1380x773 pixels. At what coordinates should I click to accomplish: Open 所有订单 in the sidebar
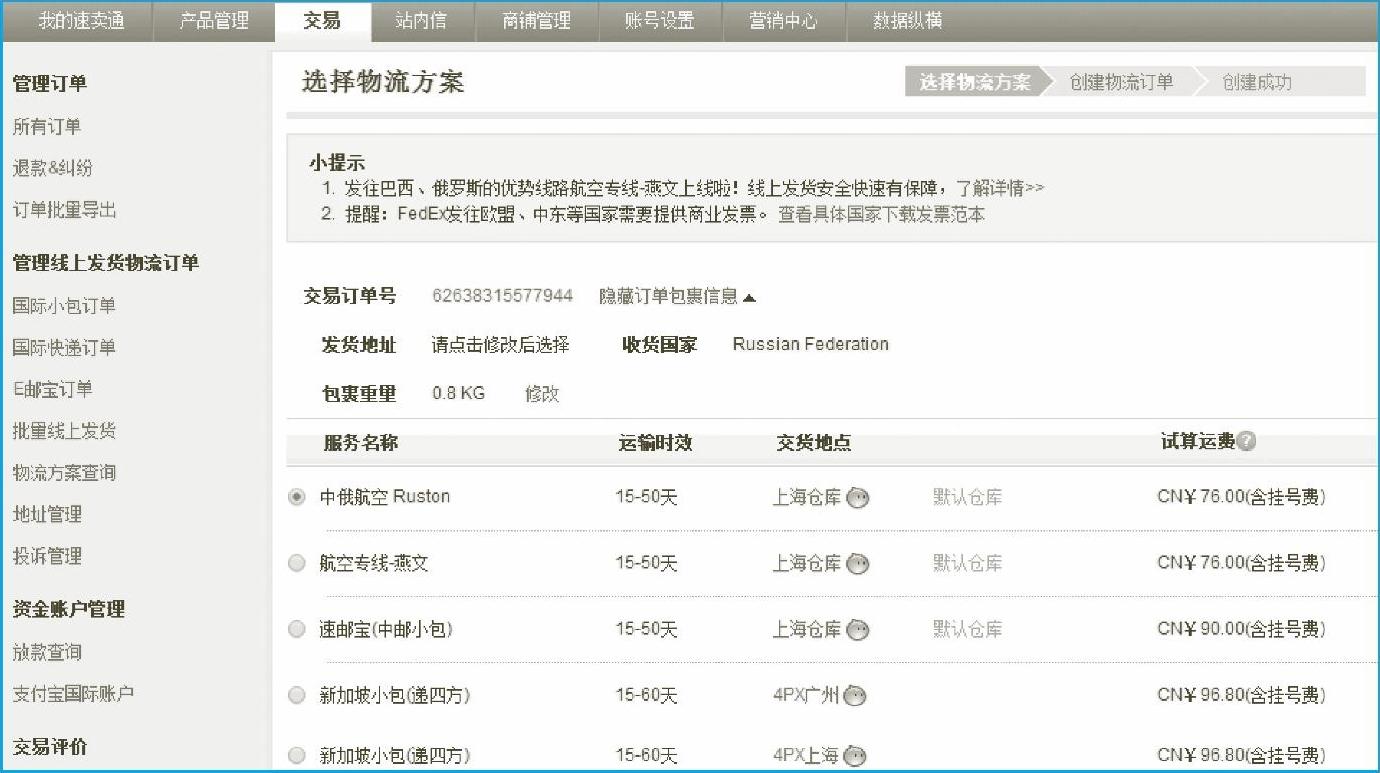tap(47, 127)
